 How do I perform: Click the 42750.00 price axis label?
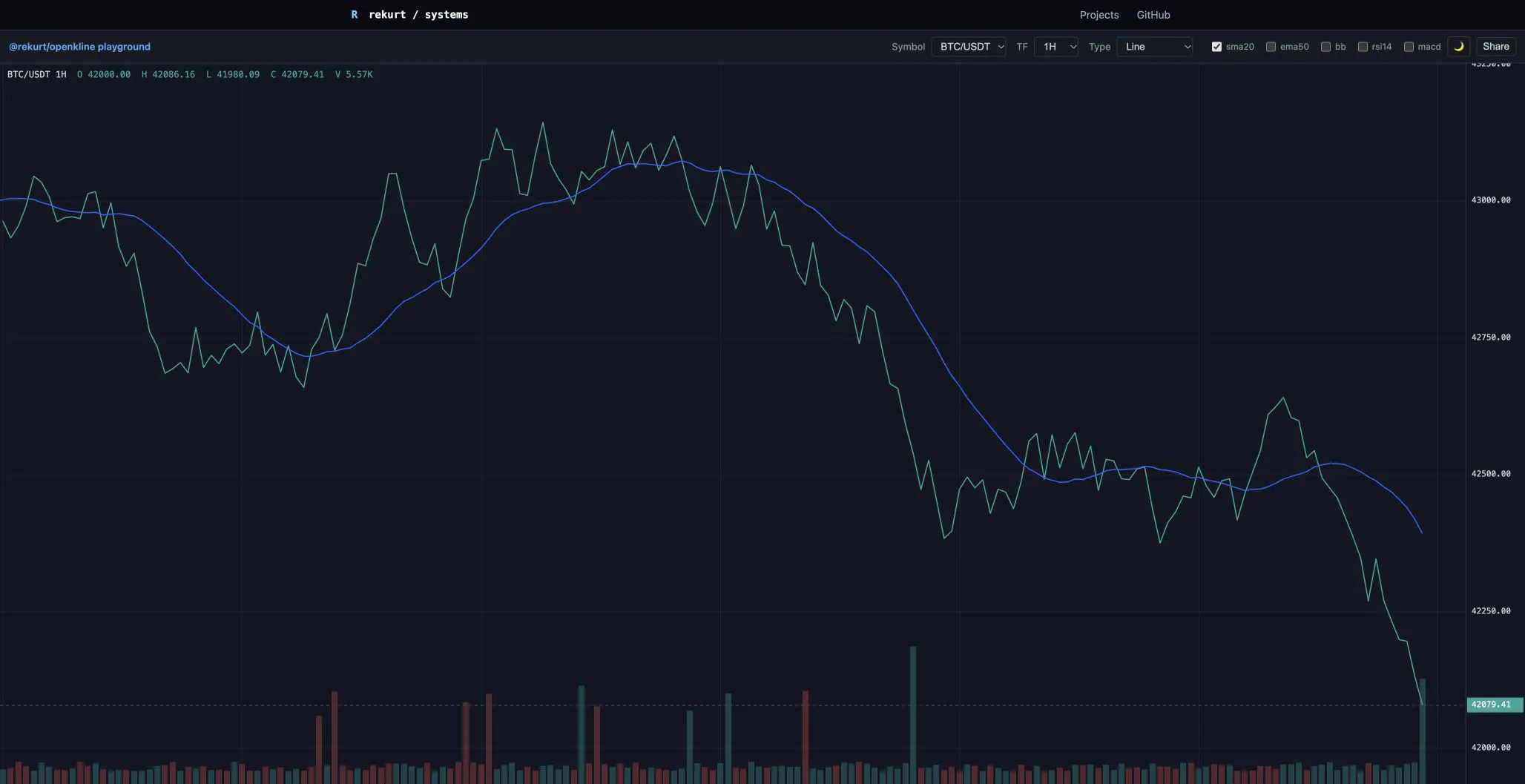point(1491,337)
